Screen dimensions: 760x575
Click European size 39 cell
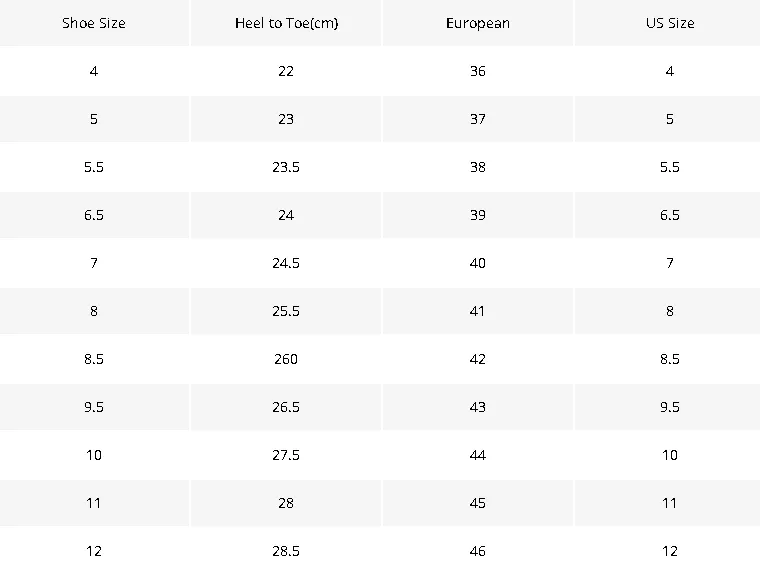coord(478,215)
